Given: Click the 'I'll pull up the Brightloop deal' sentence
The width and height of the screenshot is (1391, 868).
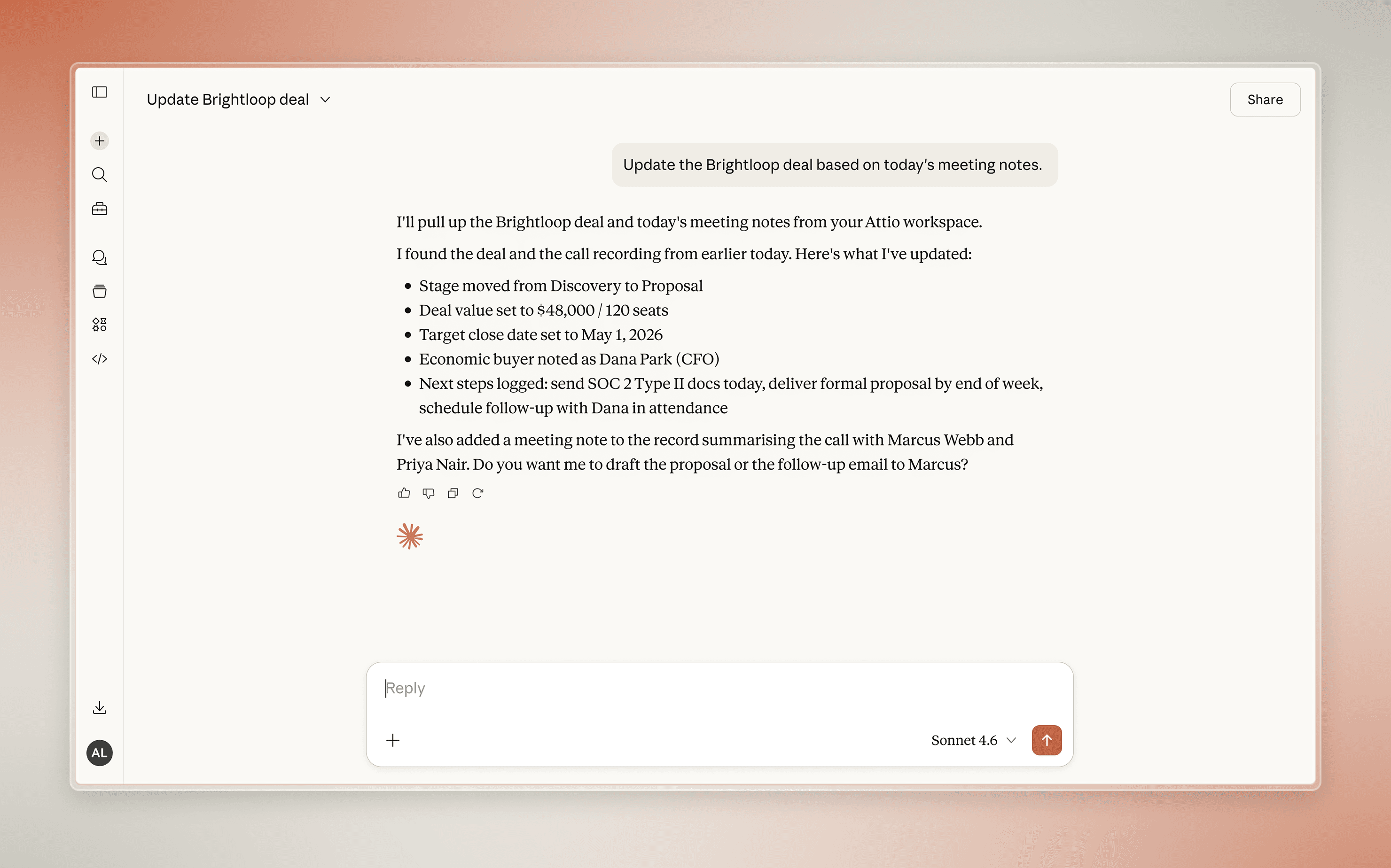Looking at the screenshot, I should 688,222.
